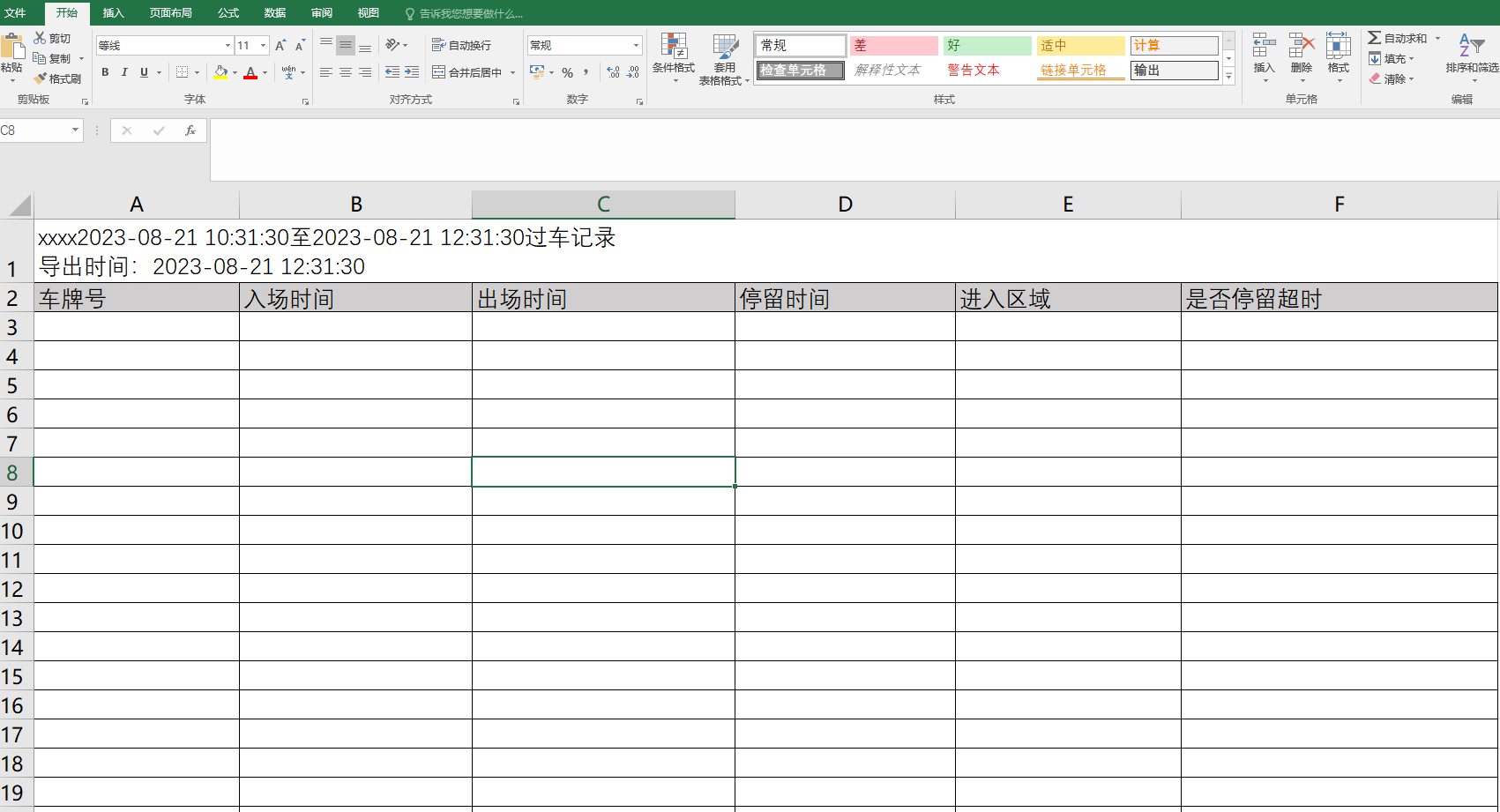
Task: Open the File (文件) tab
Action: coord(15,13)
